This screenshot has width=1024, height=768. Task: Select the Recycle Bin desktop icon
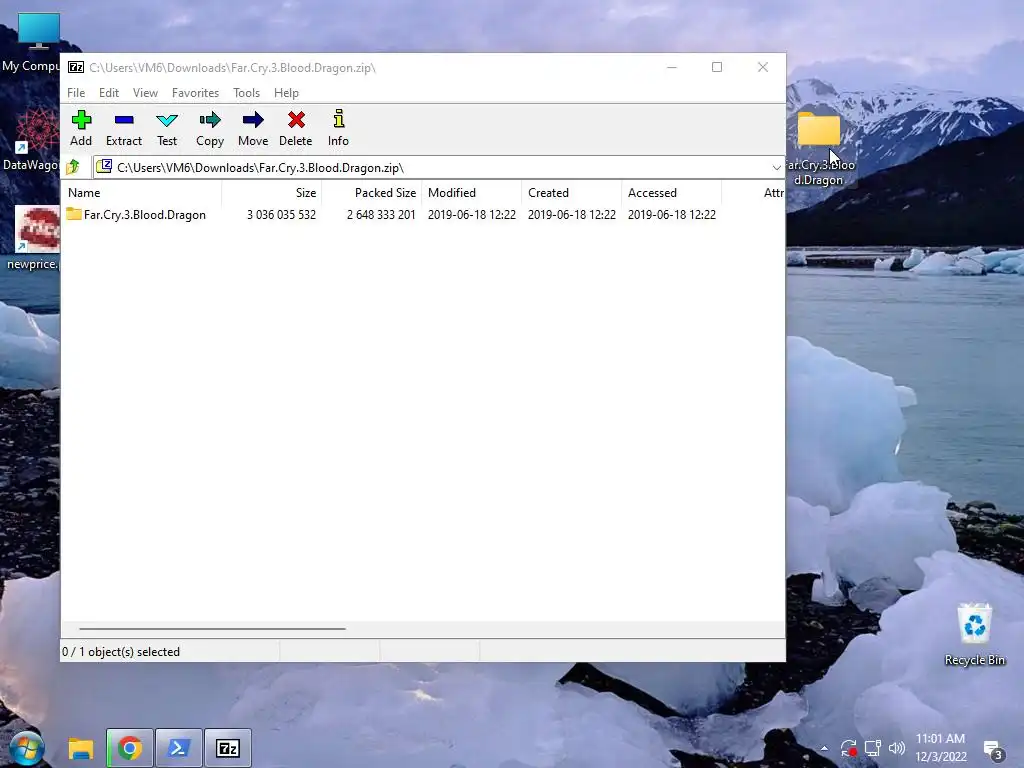pyautogui.click(x=974, y=634)
